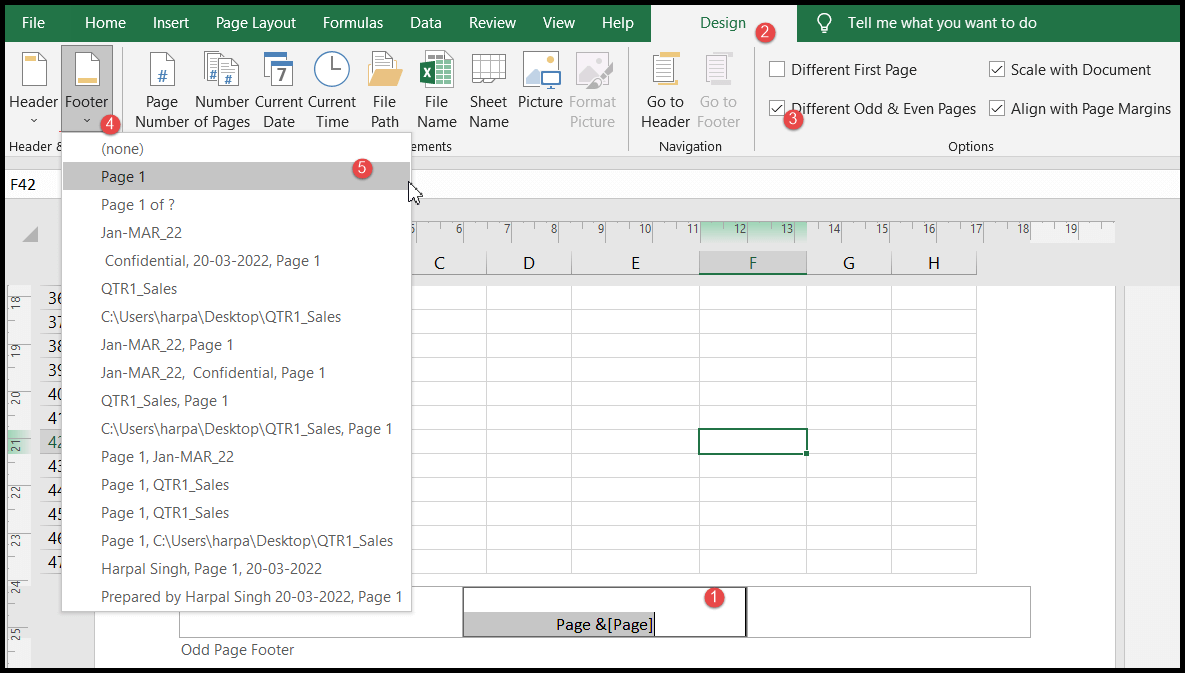This screenshot has height=673, width=1185.
Task: Insert File Name element
Action: point(436,90)
